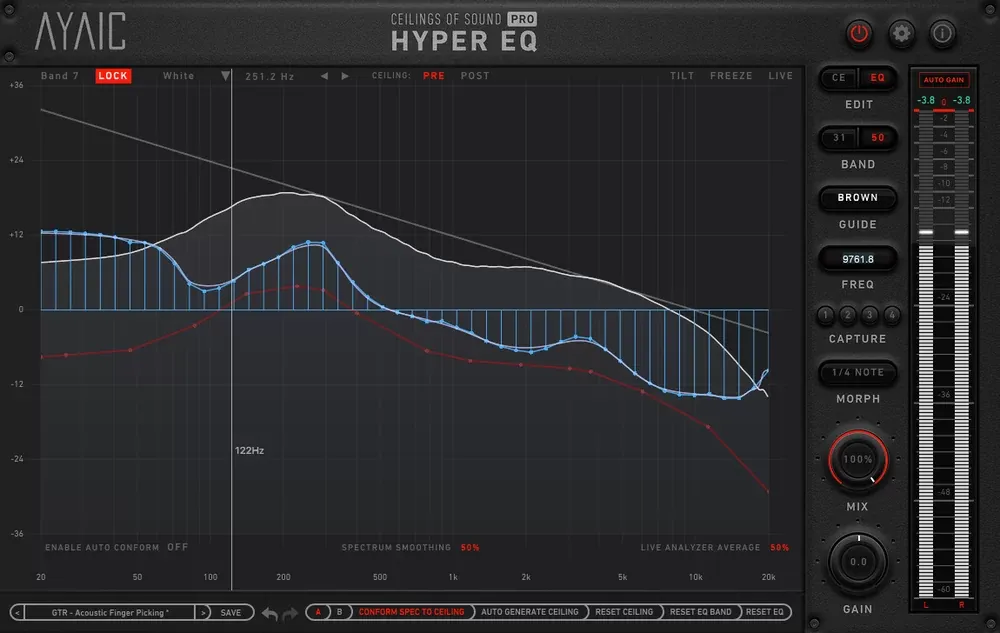
Task: Click the White noise type label
Action: click(179, 76)
